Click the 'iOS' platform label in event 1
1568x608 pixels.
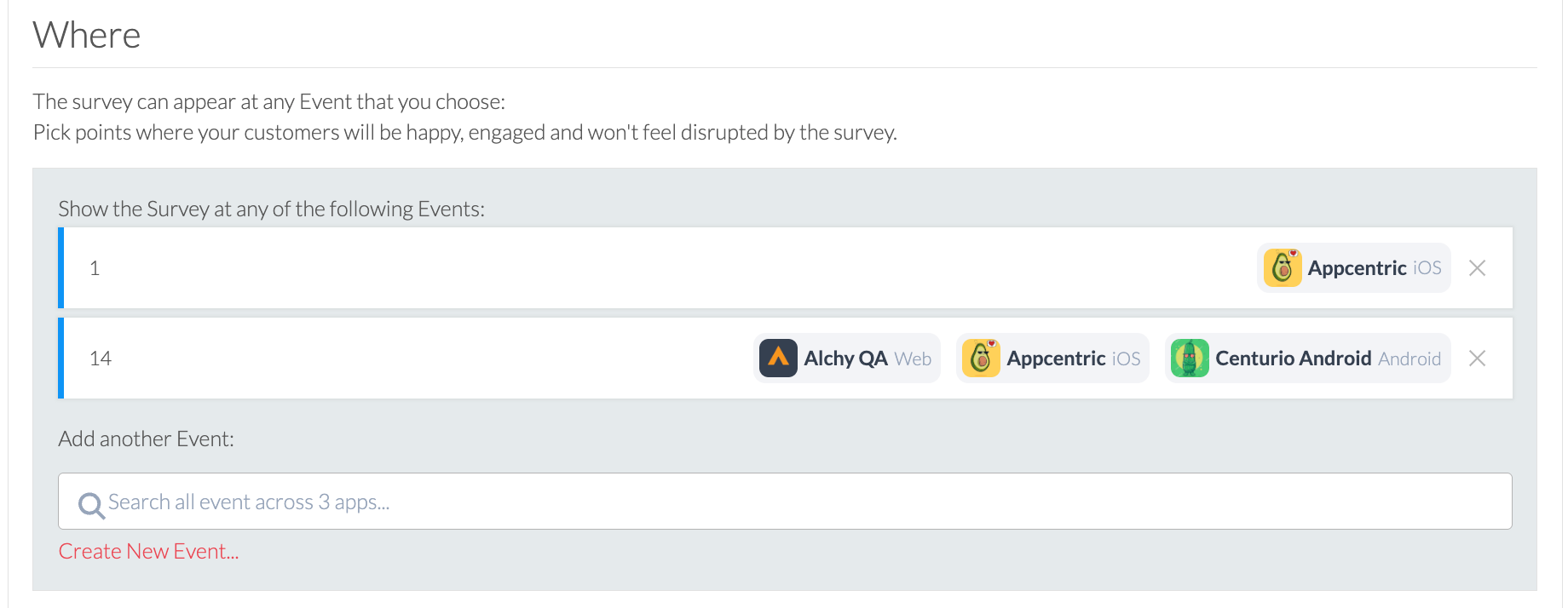(1427, 268)
